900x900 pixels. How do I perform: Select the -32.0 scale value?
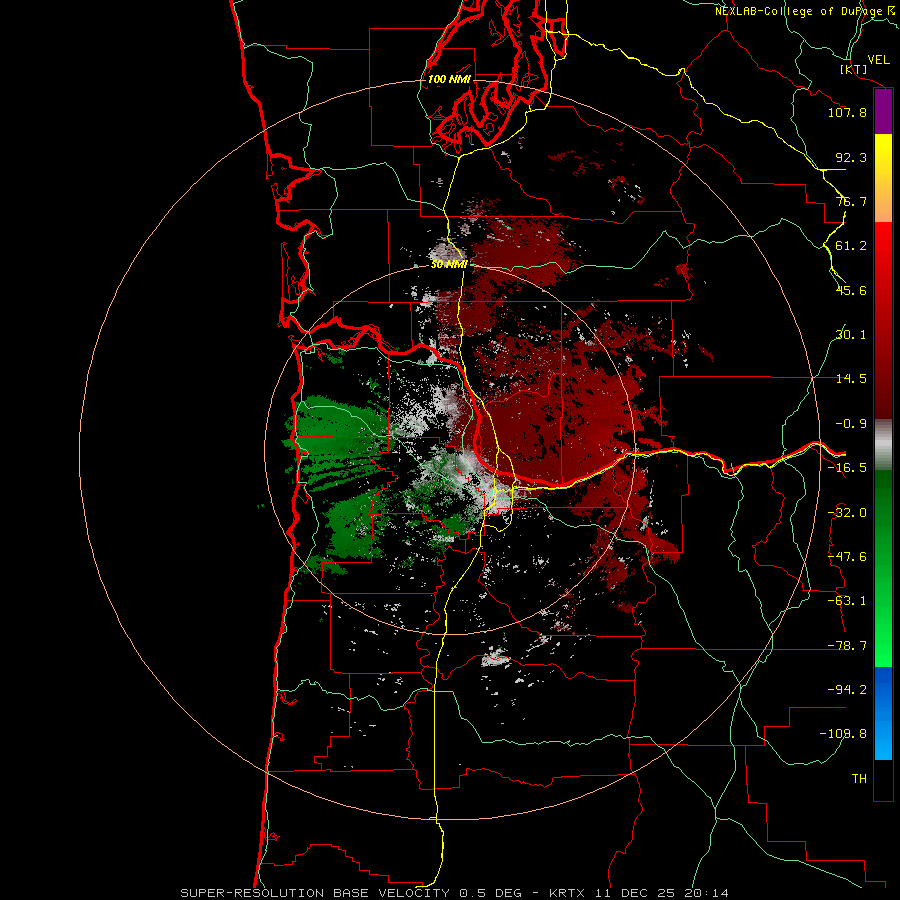(847, 513)
